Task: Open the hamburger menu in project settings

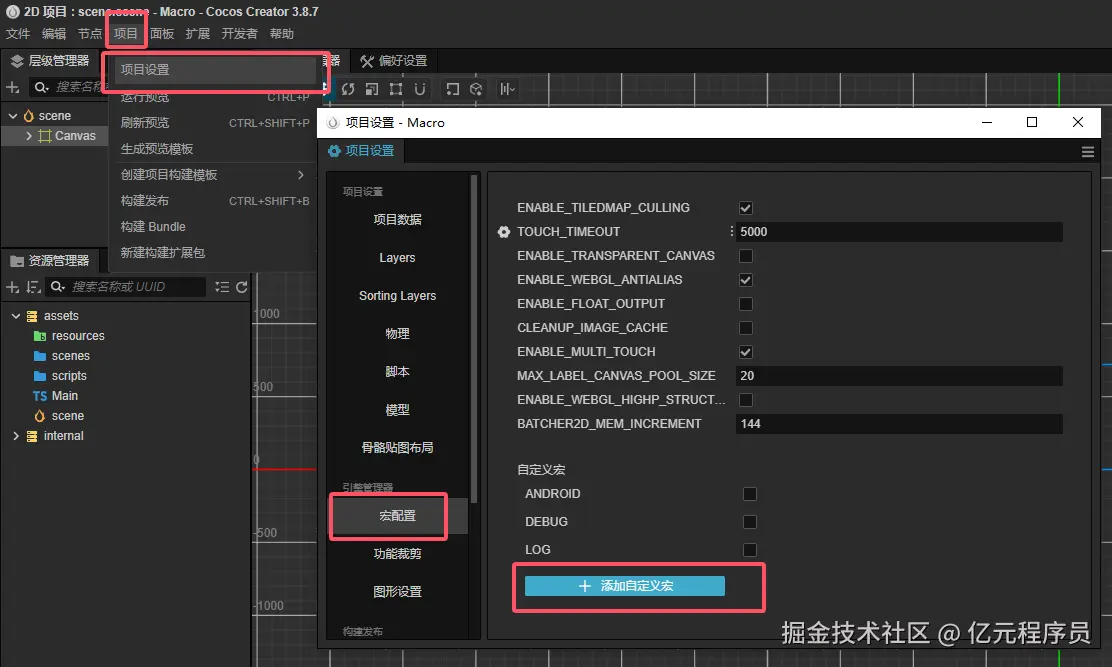Action: pos(1087,152)
